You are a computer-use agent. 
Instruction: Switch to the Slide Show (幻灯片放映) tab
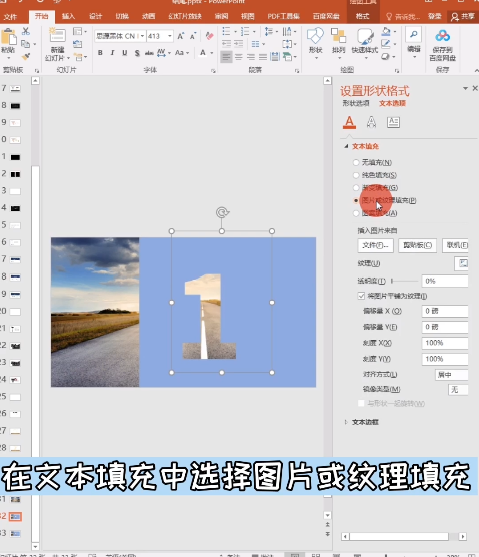point(185,16)
